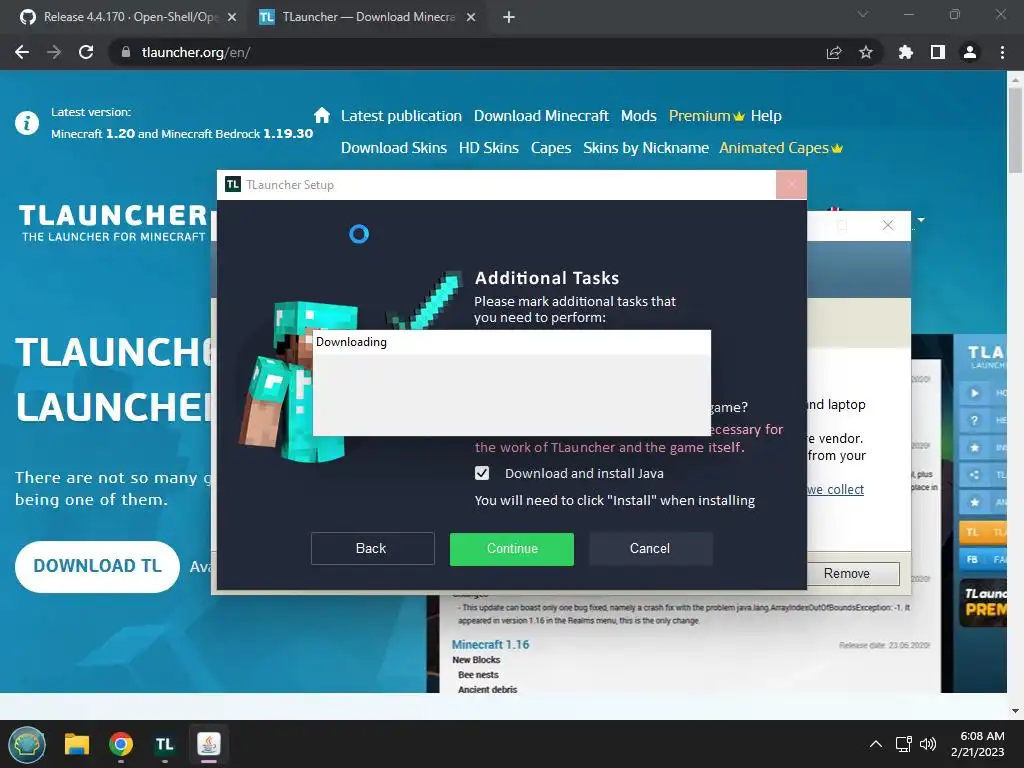
Task: Show hidden tray icons chevron
Action: click(876, 744)
